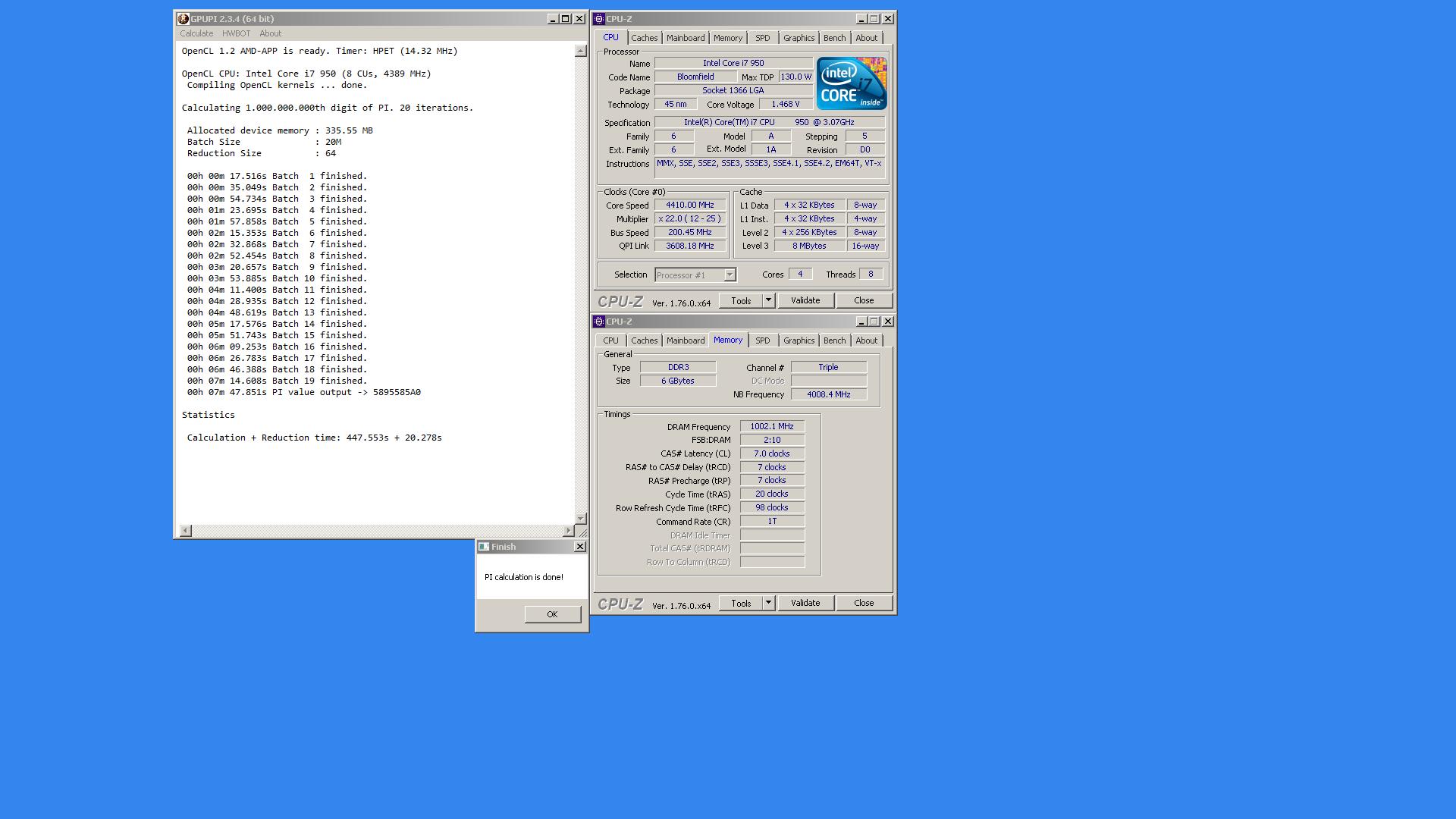Open Bench tab in upper CPU-Z window
1456x819 pixels.
pos(834,38)
